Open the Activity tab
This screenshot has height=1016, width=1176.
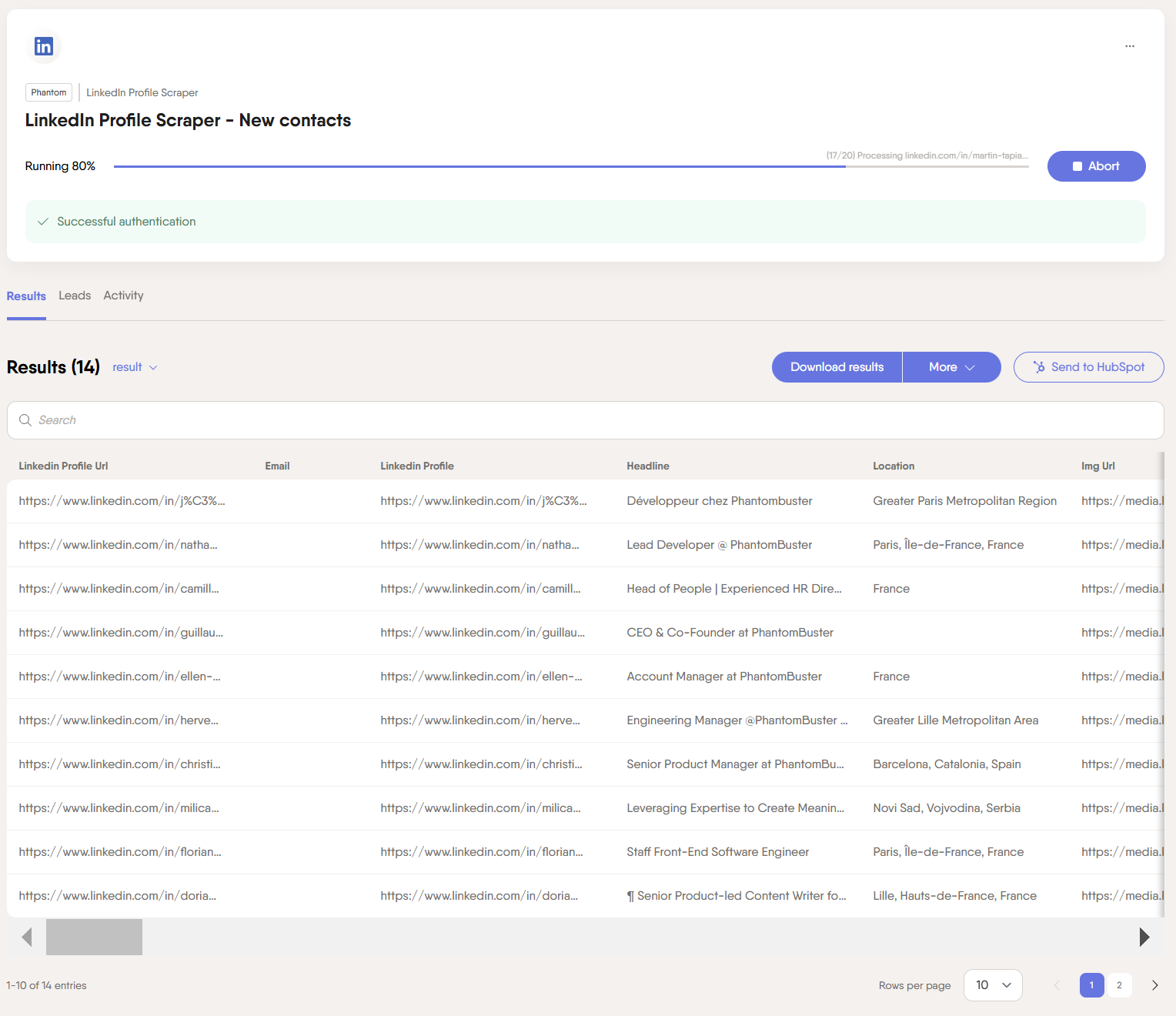click(123, 296)
